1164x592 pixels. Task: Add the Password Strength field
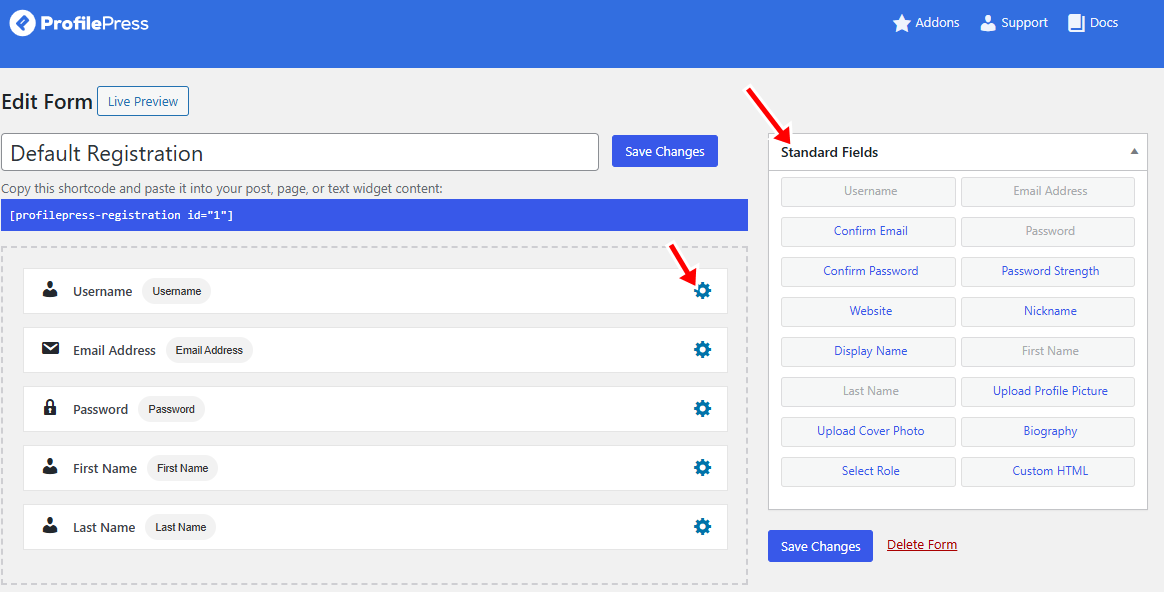(1048, 272)
